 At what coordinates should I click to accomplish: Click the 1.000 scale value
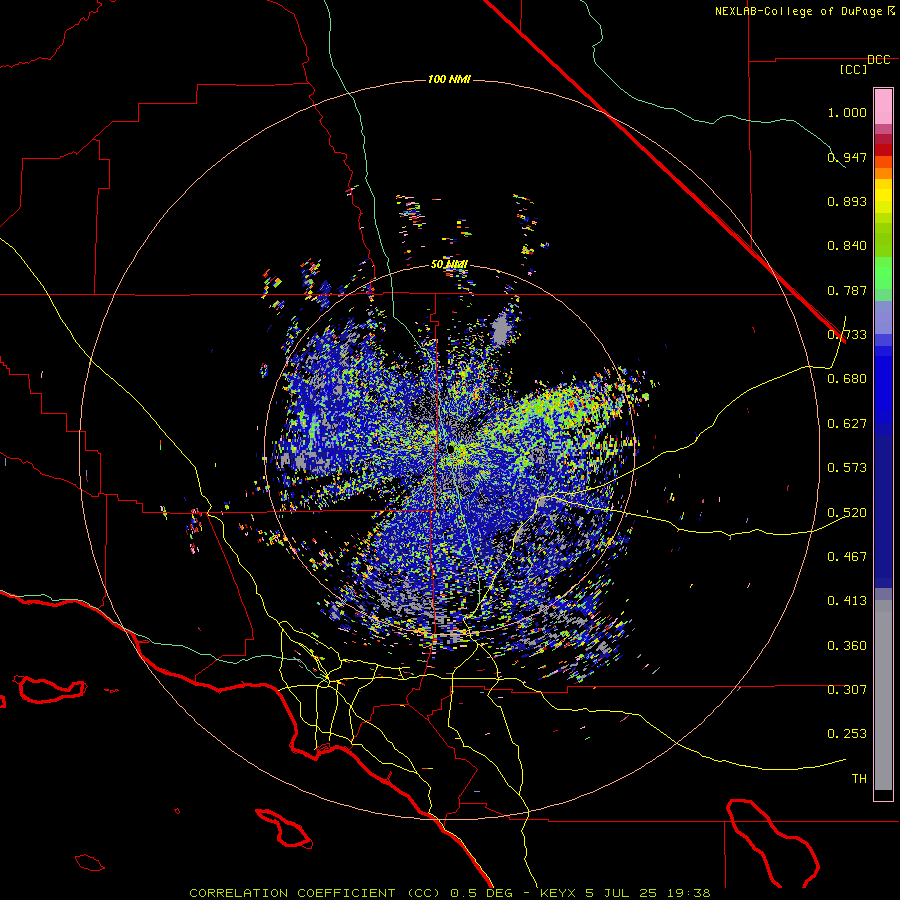(847, 112)
